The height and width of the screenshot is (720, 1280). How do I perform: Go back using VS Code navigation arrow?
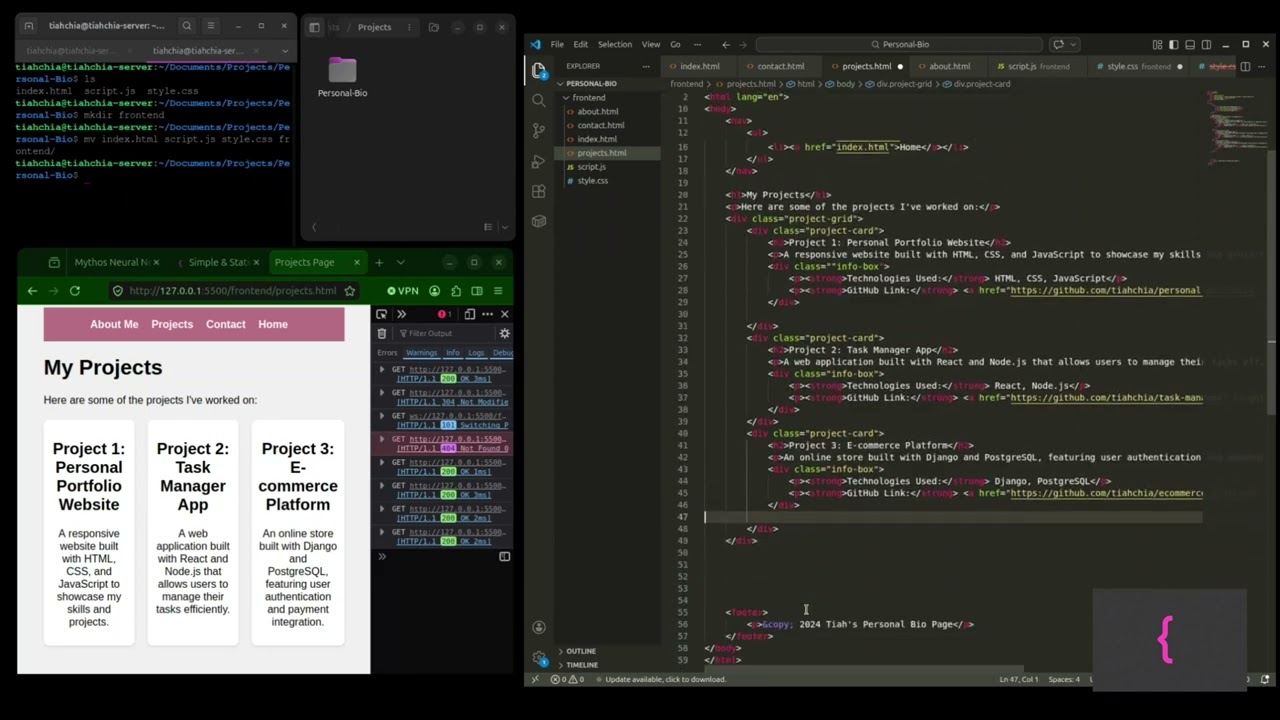pyautogui.click(x=726, y=44)
